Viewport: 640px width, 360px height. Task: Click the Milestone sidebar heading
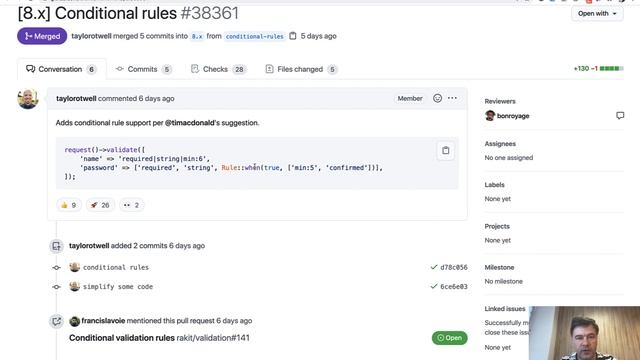(499, 267)
